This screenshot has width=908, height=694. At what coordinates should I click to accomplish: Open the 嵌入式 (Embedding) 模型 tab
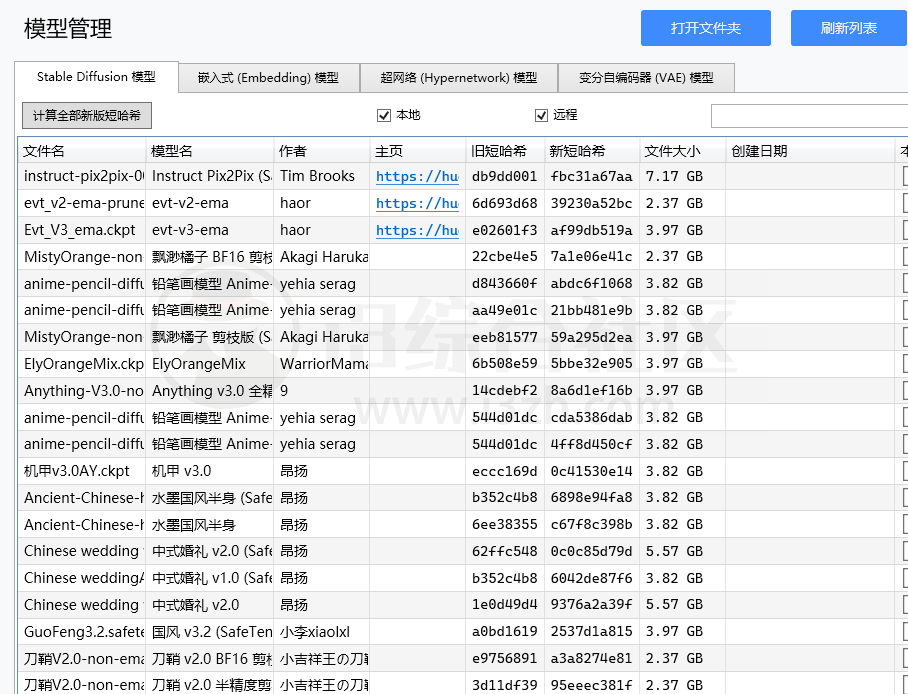(269, 78)
